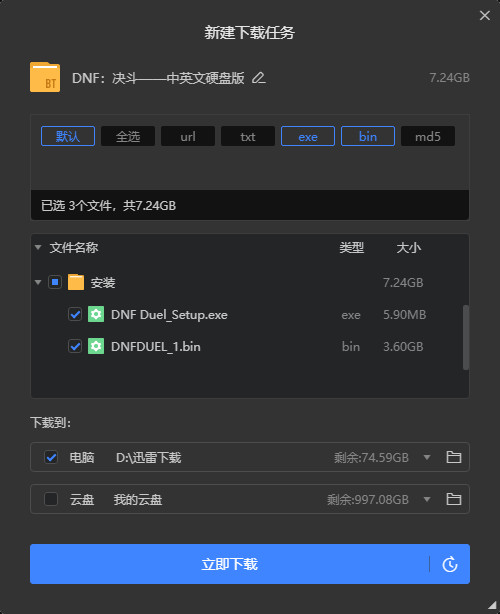Image resolution: width=500 pixels, height=614 pixels.
Task: Sort by the 类型 column
Action: [351, 247]
